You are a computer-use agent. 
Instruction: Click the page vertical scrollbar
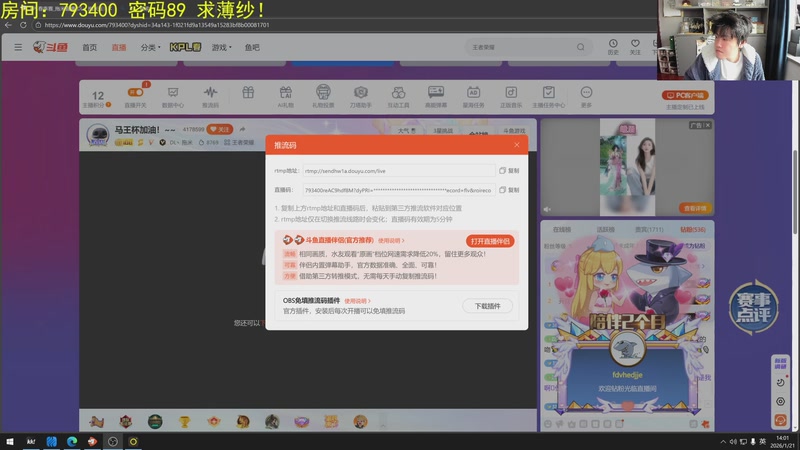795,194
